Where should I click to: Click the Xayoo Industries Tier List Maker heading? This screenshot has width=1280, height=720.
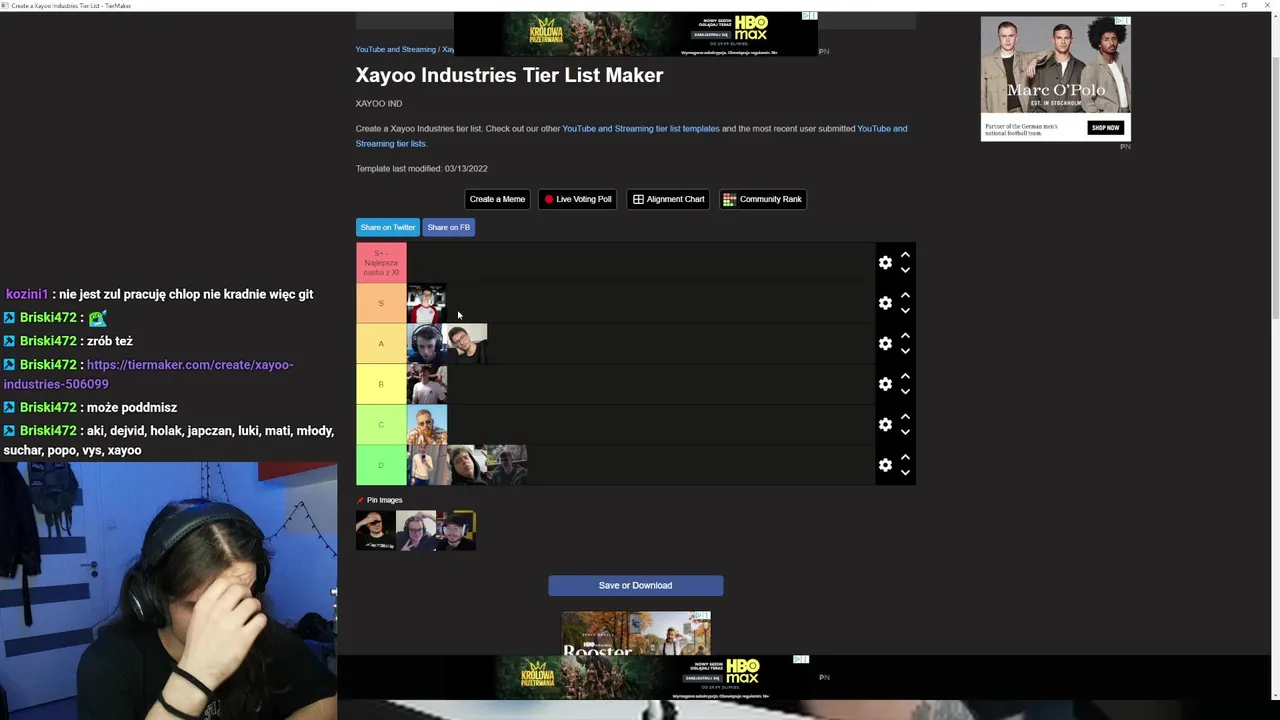coord(509,75)
